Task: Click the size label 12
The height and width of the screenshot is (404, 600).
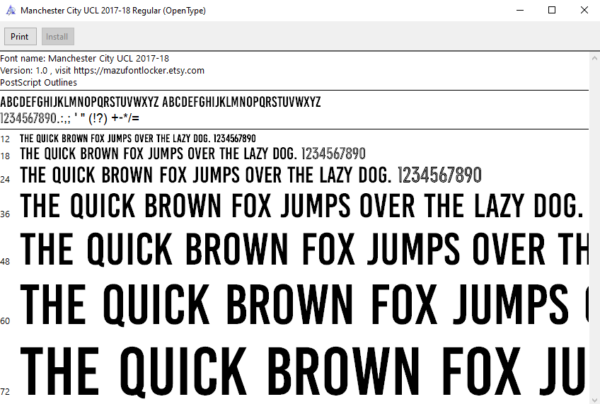Action: pos(5,139)
